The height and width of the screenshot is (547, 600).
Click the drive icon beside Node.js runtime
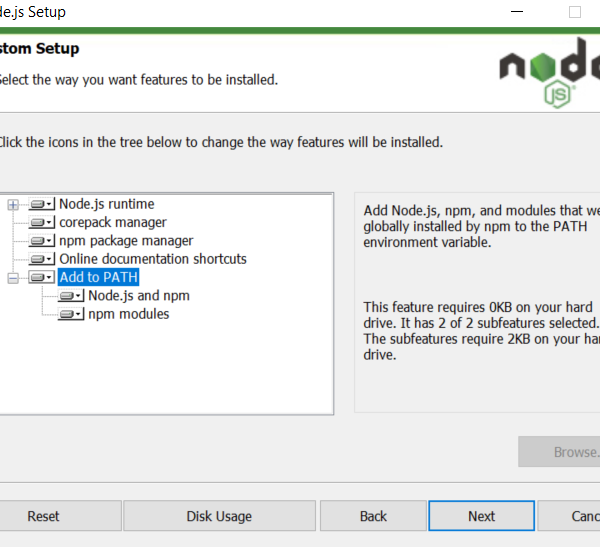pyautogui.click(x=41, y=205)
